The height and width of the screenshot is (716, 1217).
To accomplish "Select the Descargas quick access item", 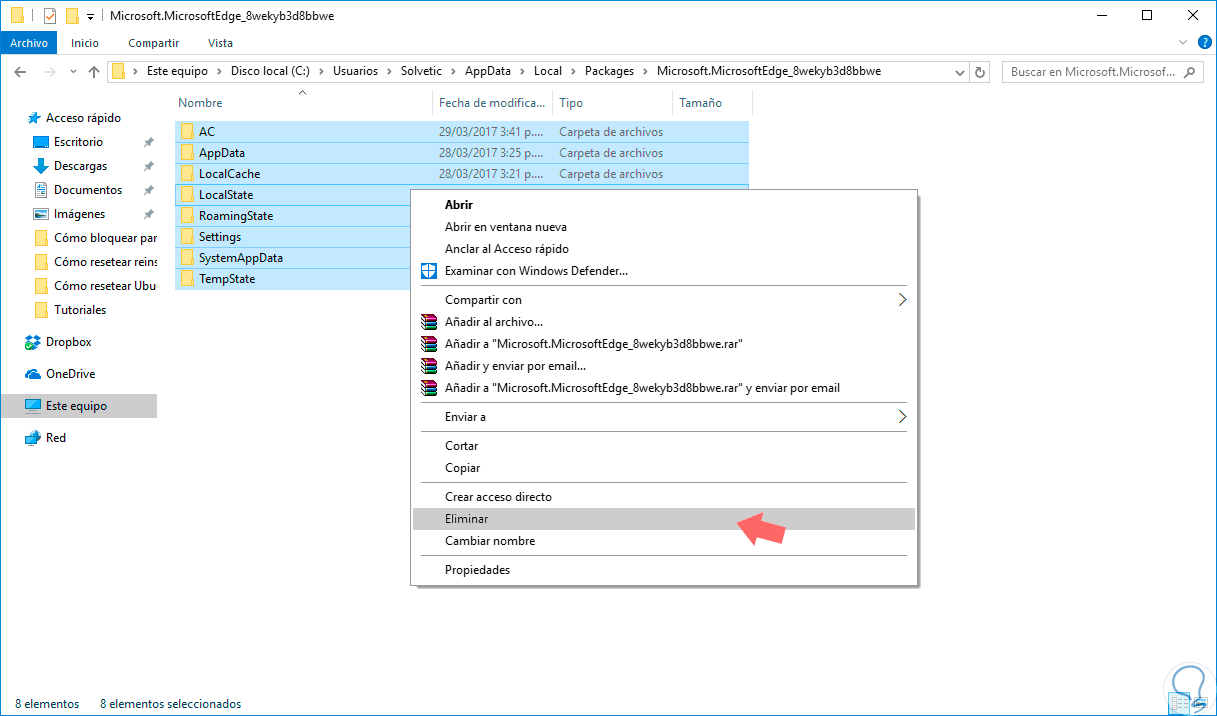I will 80,166.
